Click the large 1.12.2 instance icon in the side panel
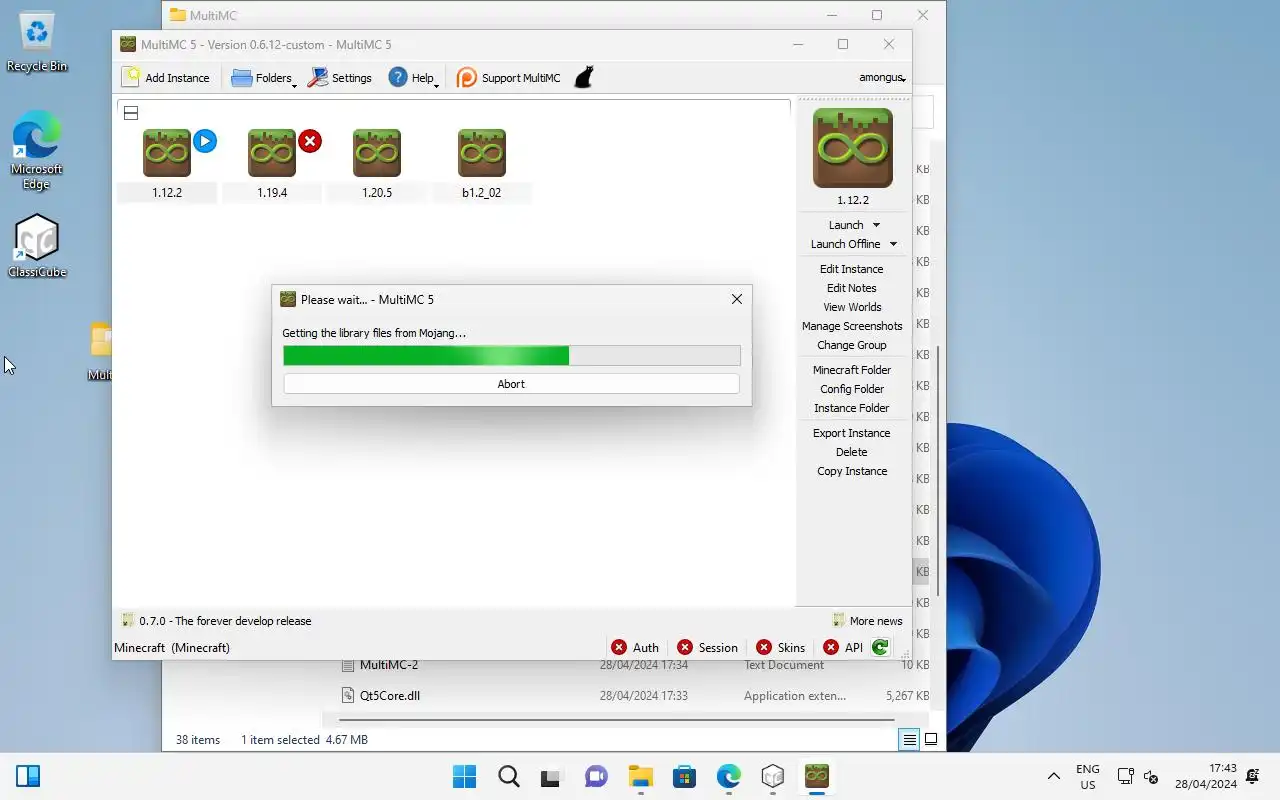 click(x=853, y=148)
